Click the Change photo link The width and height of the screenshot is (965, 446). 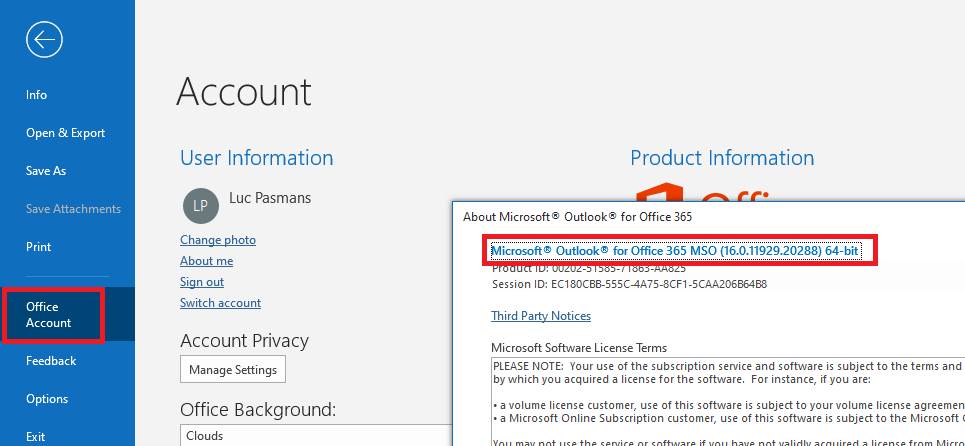[218, 240]
